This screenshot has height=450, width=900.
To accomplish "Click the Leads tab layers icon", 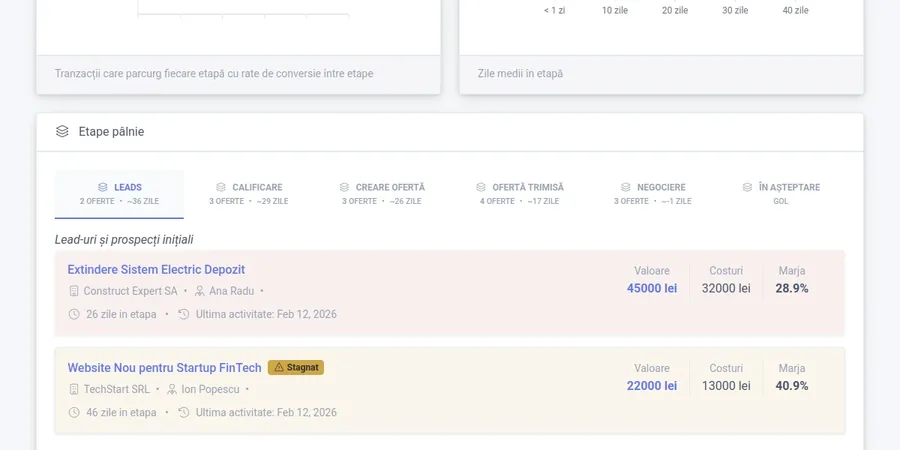I will pyautogui.click(x=103, y=187).
